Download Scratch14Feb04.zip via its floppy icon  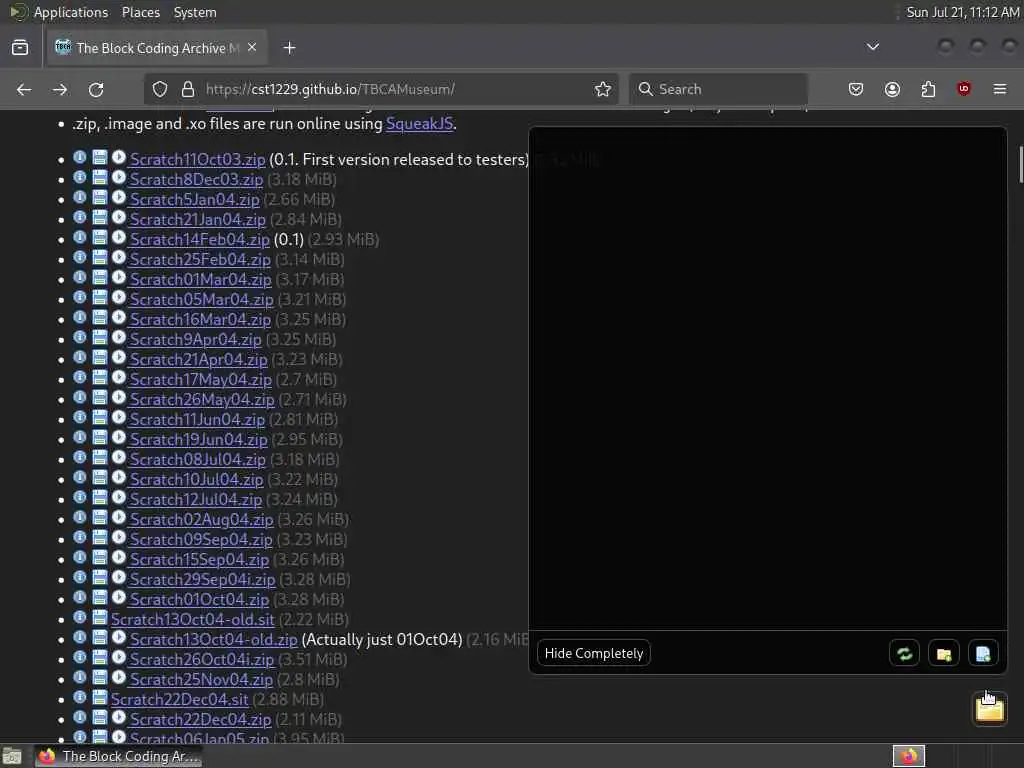click(99, 238)
